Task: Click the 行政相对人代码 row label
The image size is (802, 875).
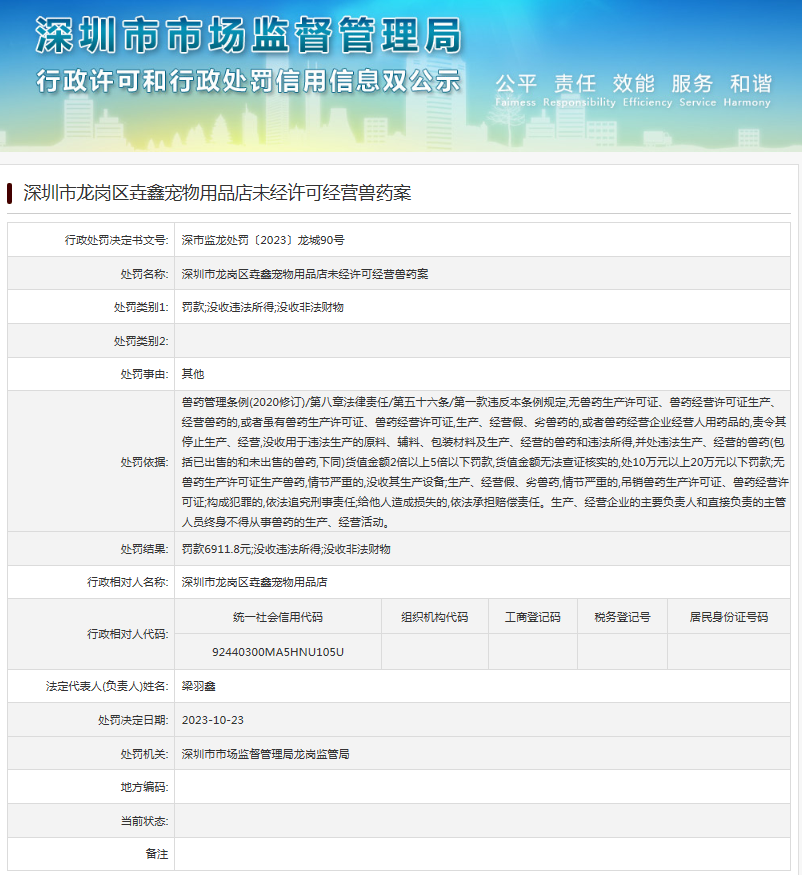Action: pos(128,634)
